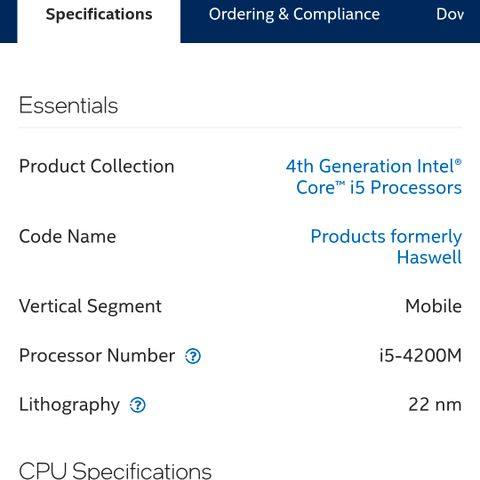
Task: Select the 22 nm lithography value
Action: (x=435, y=405)
